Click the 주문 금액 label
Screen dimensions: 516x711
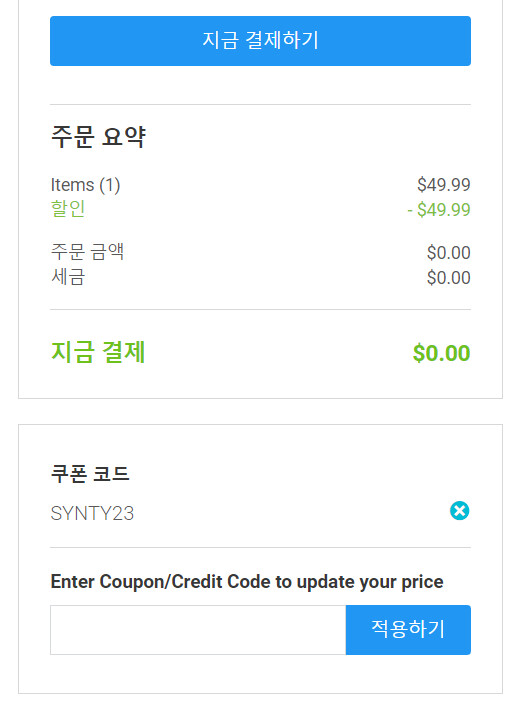pyautogui.click(x=88, y=252)
